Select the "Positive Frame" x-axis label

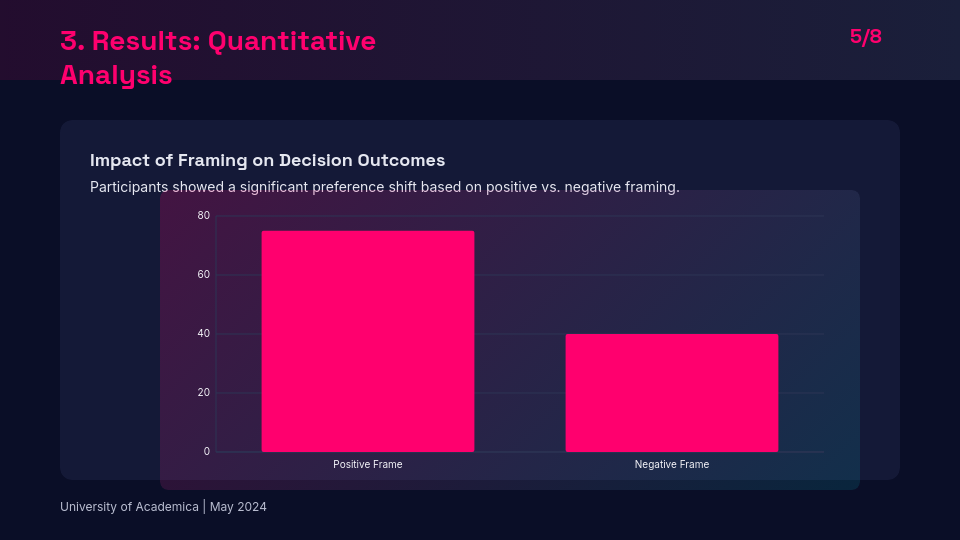[x=368, y=465]
